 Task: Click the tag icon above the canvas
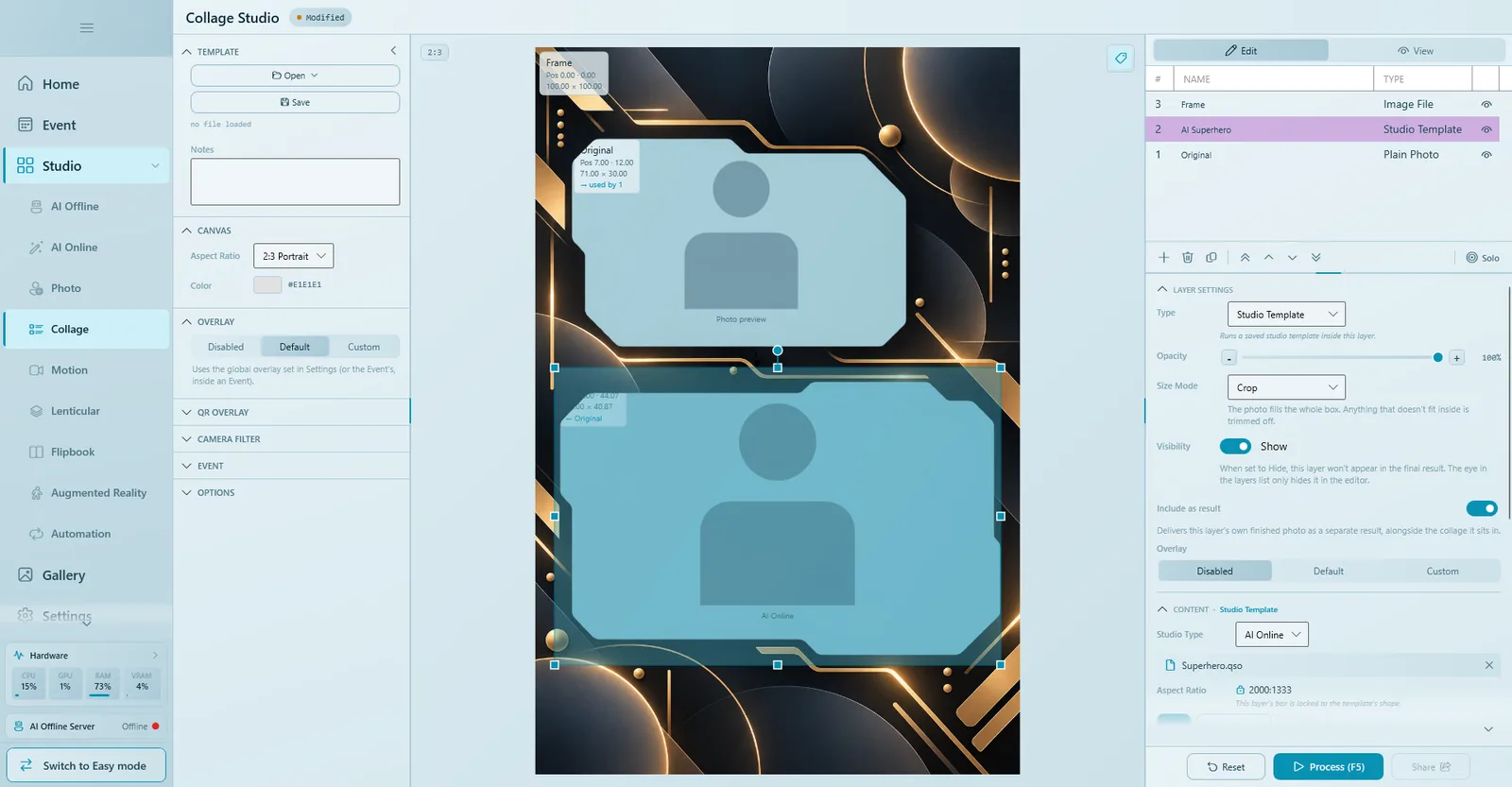pos(1121,58)
